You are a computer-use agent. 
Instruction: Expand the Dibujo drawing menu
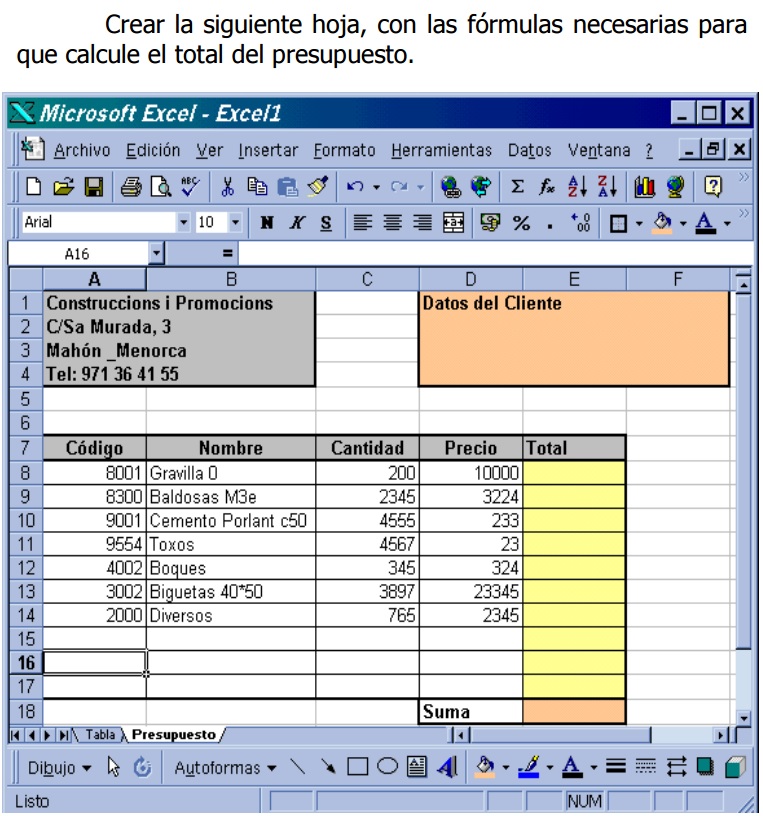click(x=59, y=768)
